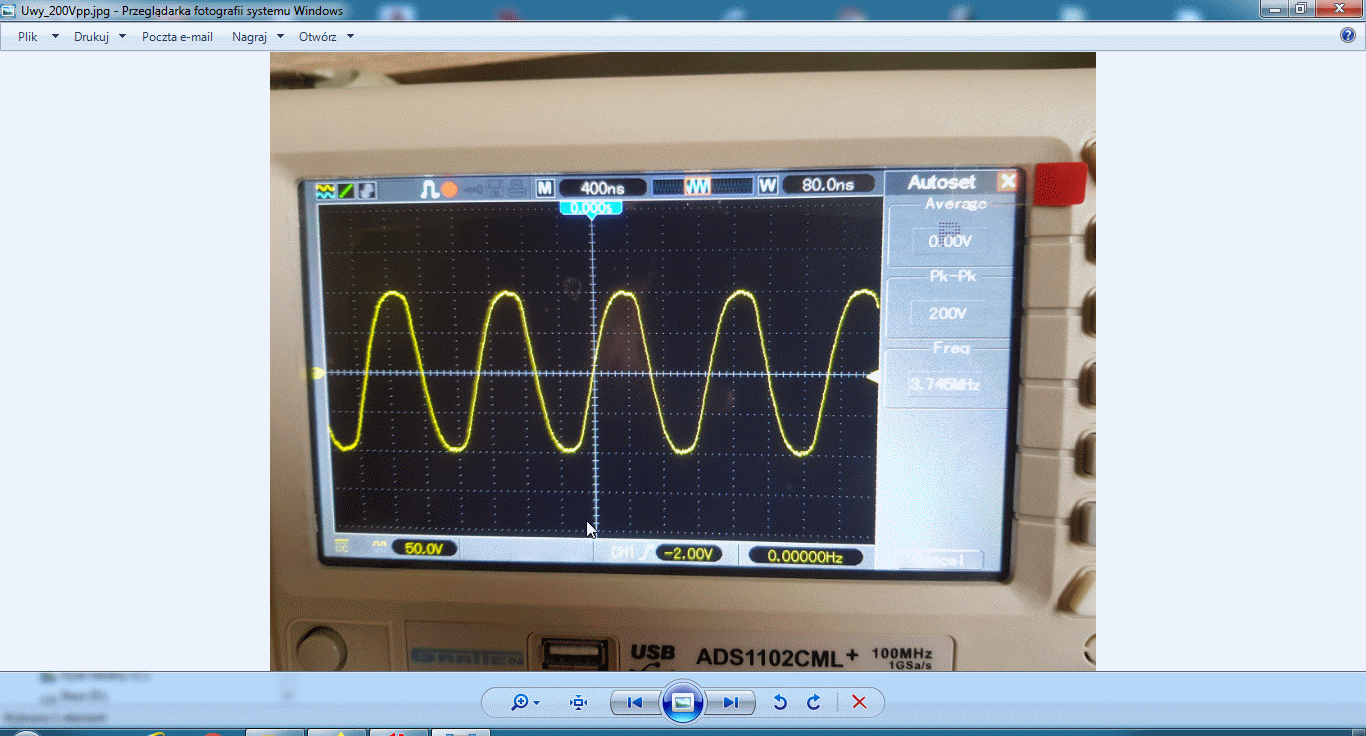Go to the previous photo

[x=634, y=702]
